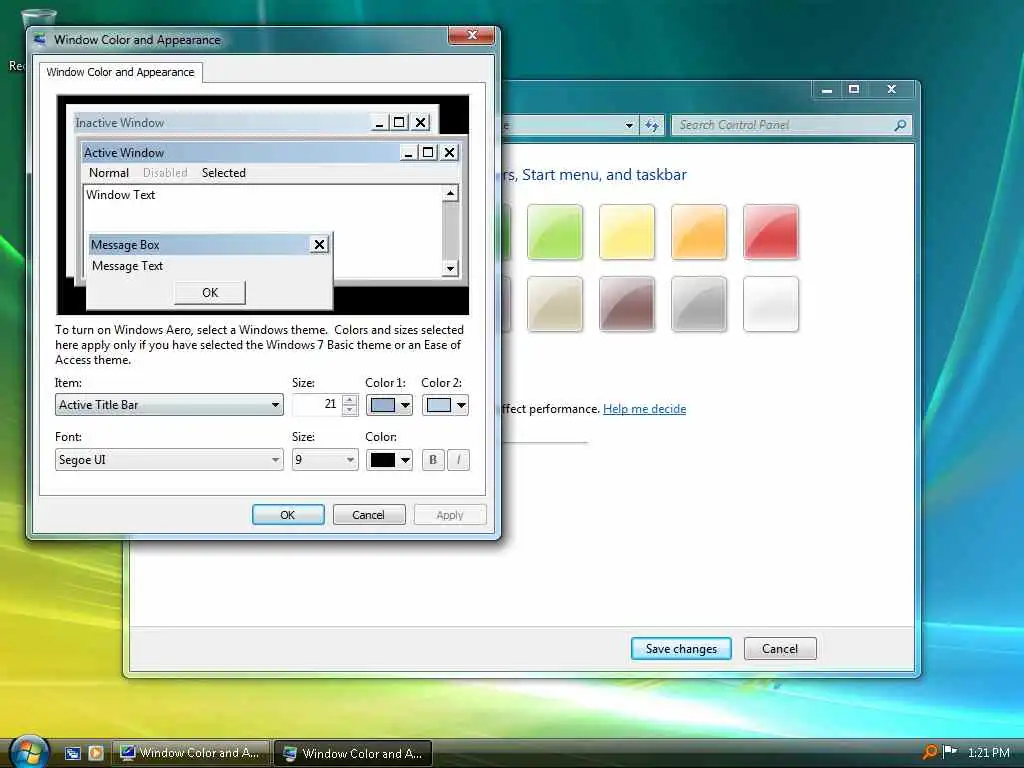The height and width of the screenshot is (768, 1024).
Task: Select the green window color swatch
Action: click(x=554, y=232)
